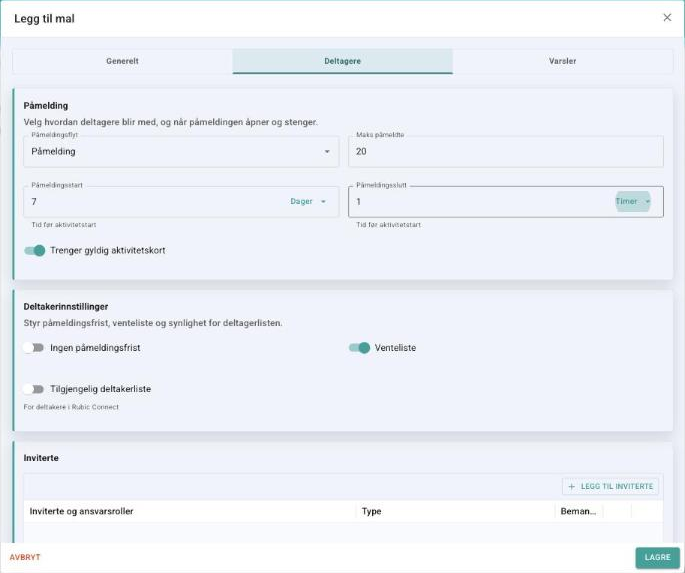Click the Påmeldingsflyt dropdown arrow icon
Viewport: 685px width, 573px height.
(327, 152)
